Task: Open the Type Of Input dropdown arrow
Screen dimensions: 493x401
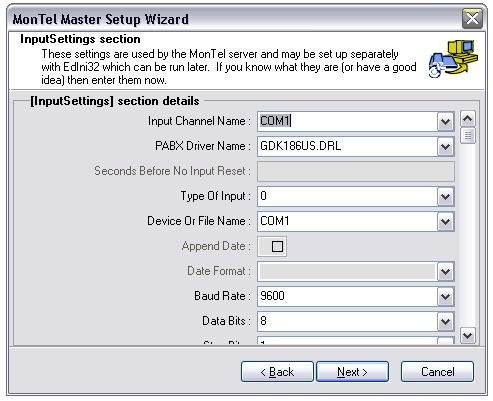Action: coord(446,196)
